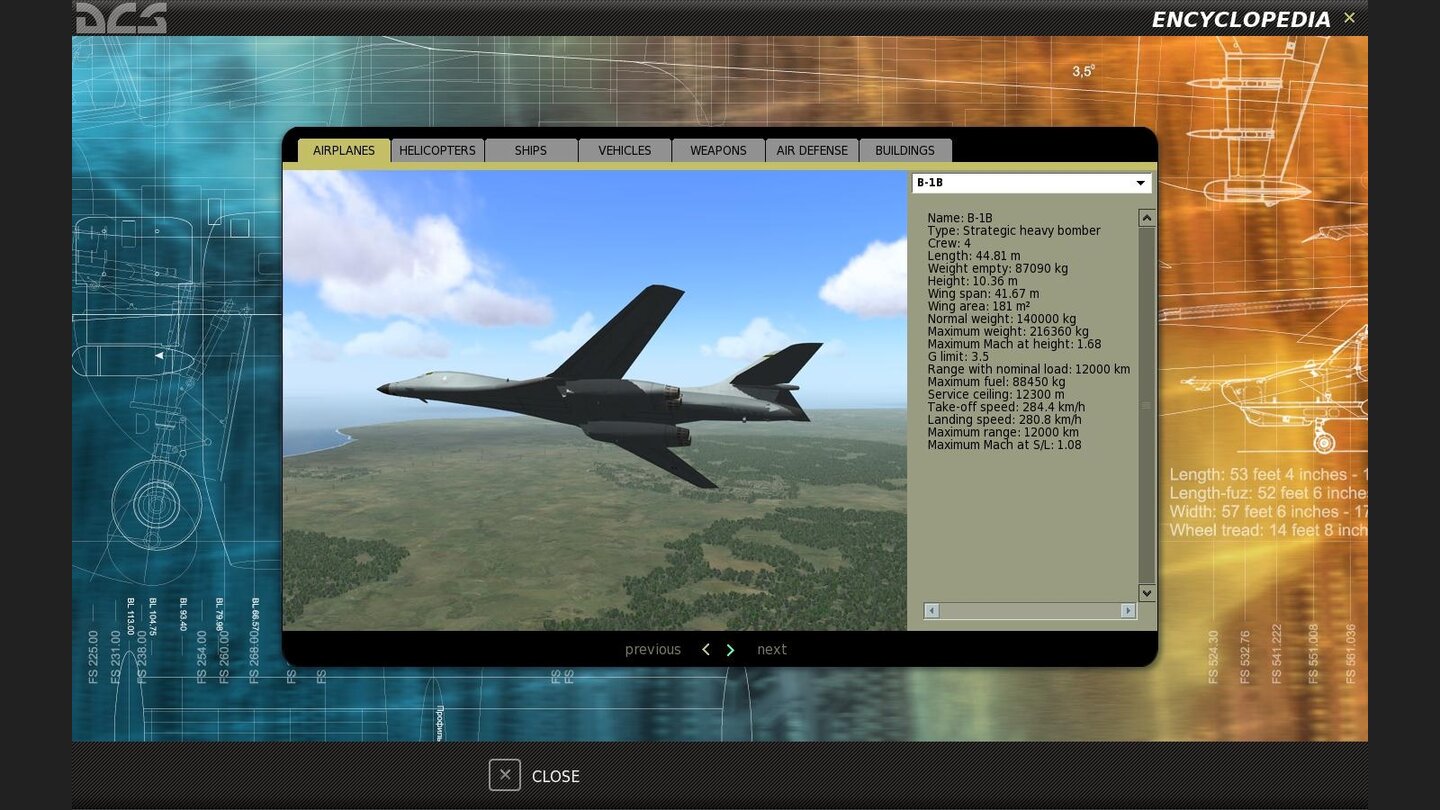Click the 'Crew: 4' line
1440x810 pixels.
949,243
